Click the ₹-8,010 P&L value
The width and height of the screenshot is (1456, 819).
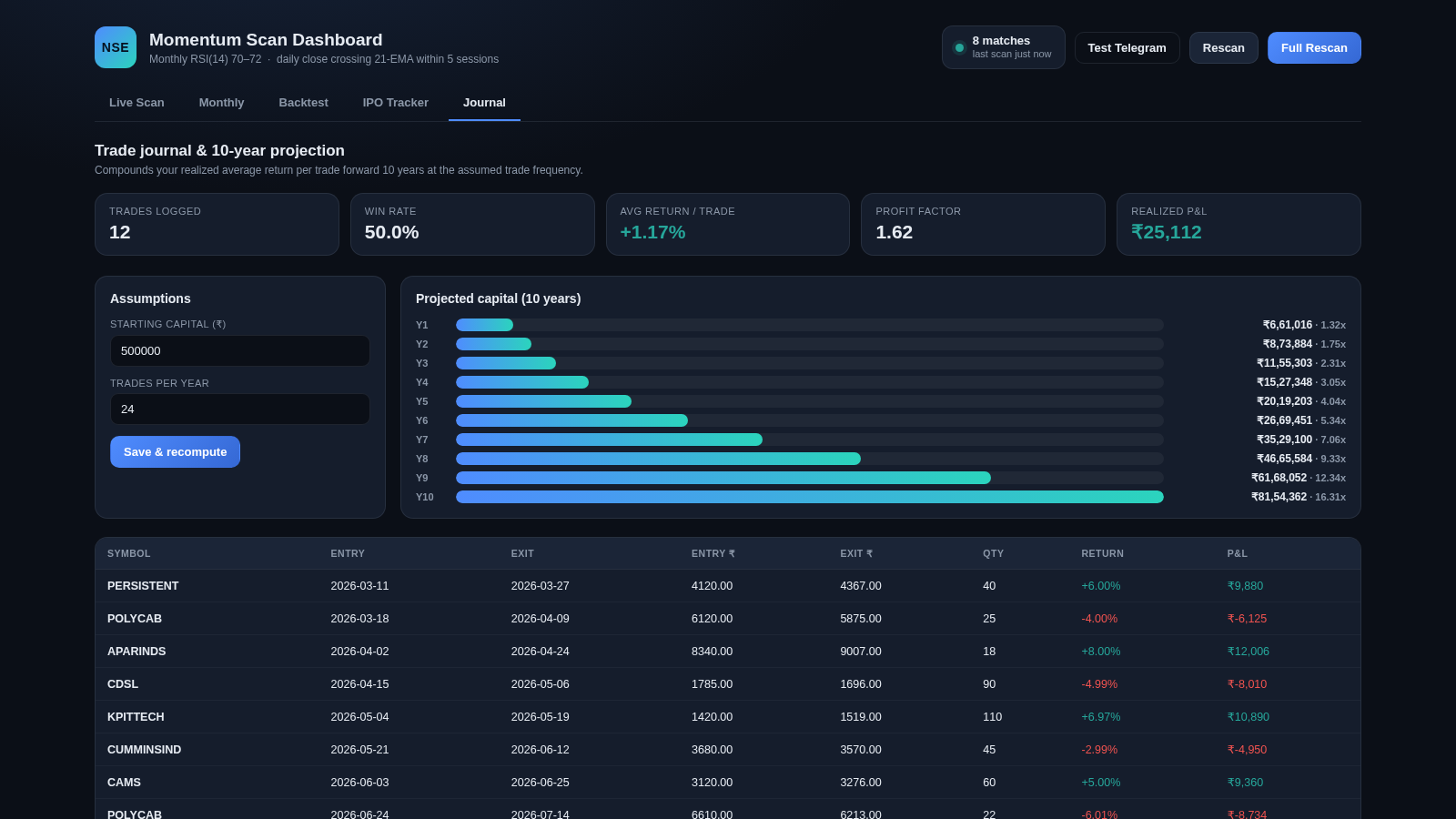tap(1247, 684)
